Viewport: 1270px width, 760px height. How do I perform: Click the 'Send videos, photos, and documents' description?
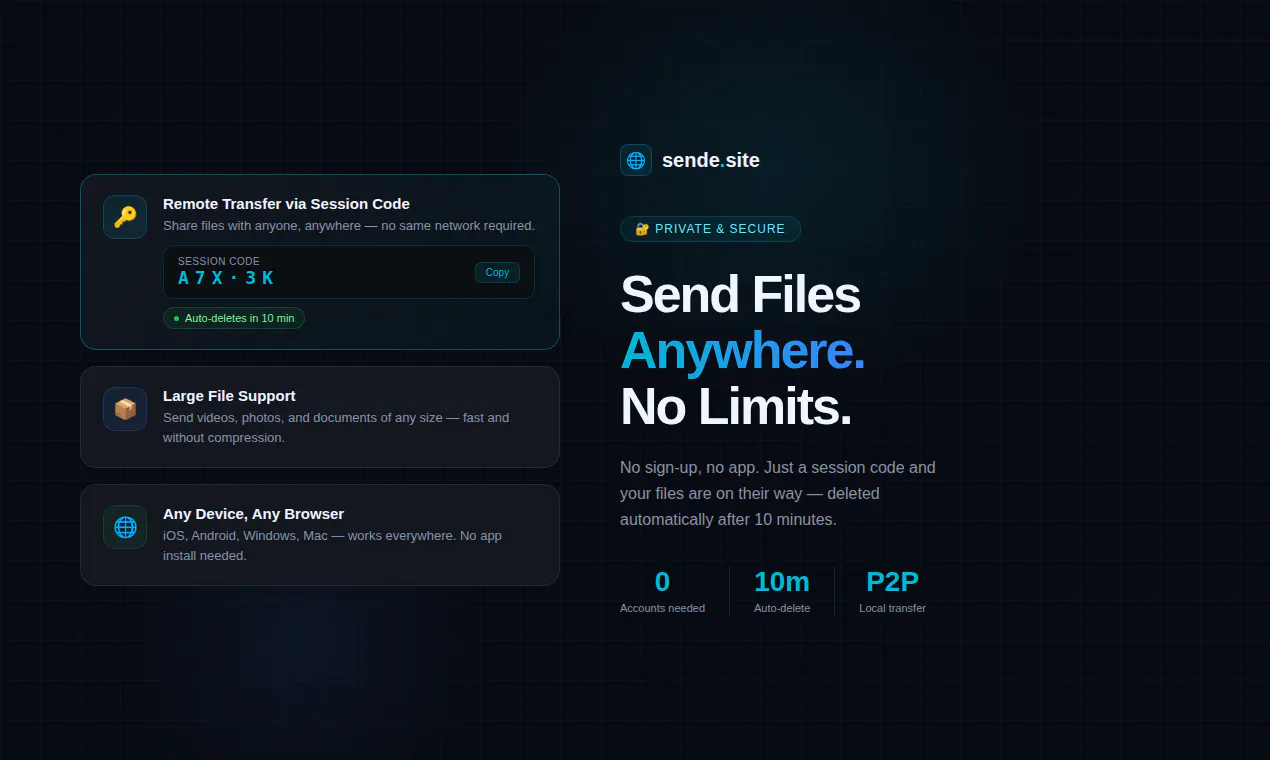pos(336,428)
